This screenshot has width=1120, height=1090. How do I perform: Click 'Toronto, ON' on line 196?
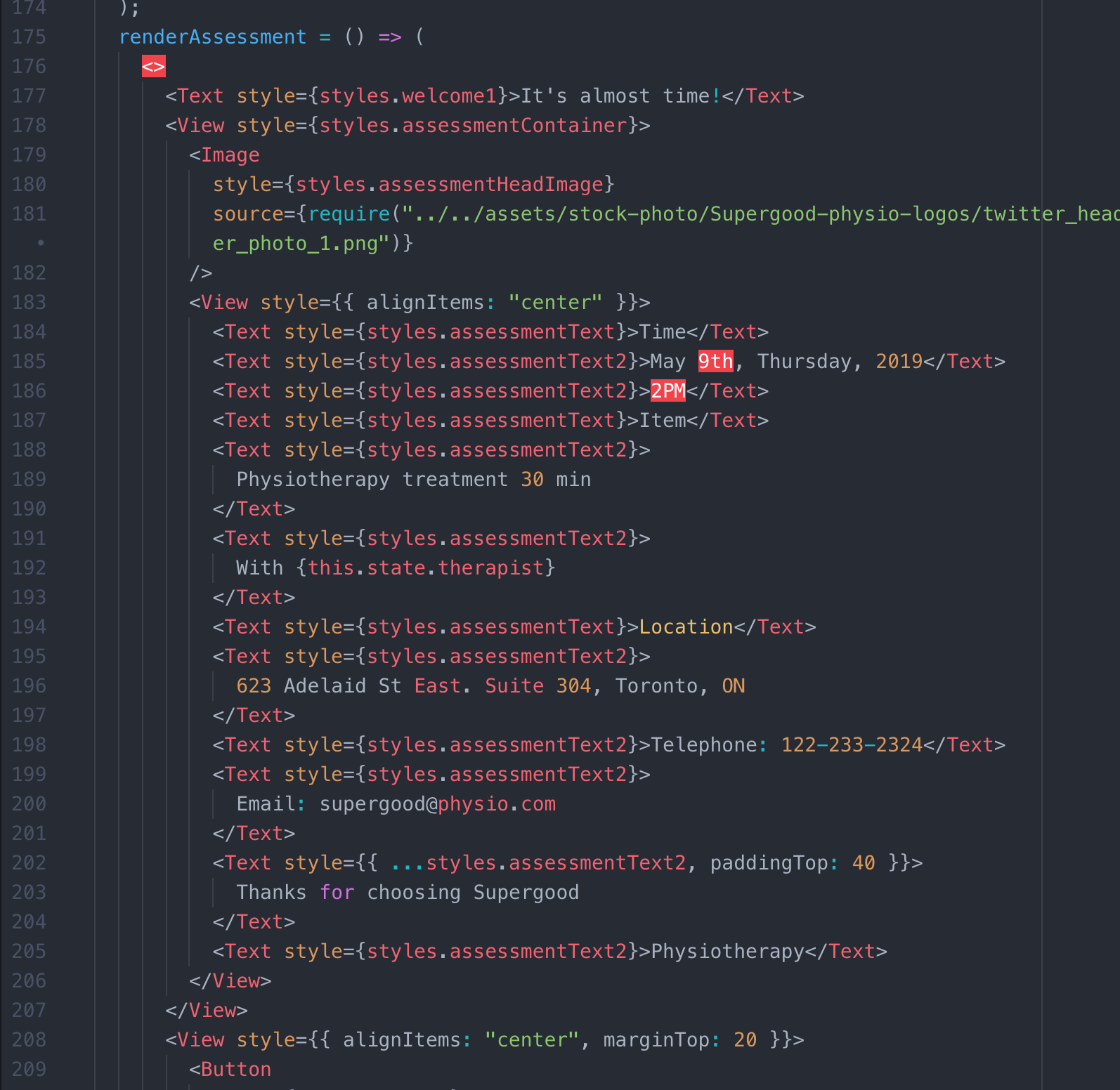680,686
